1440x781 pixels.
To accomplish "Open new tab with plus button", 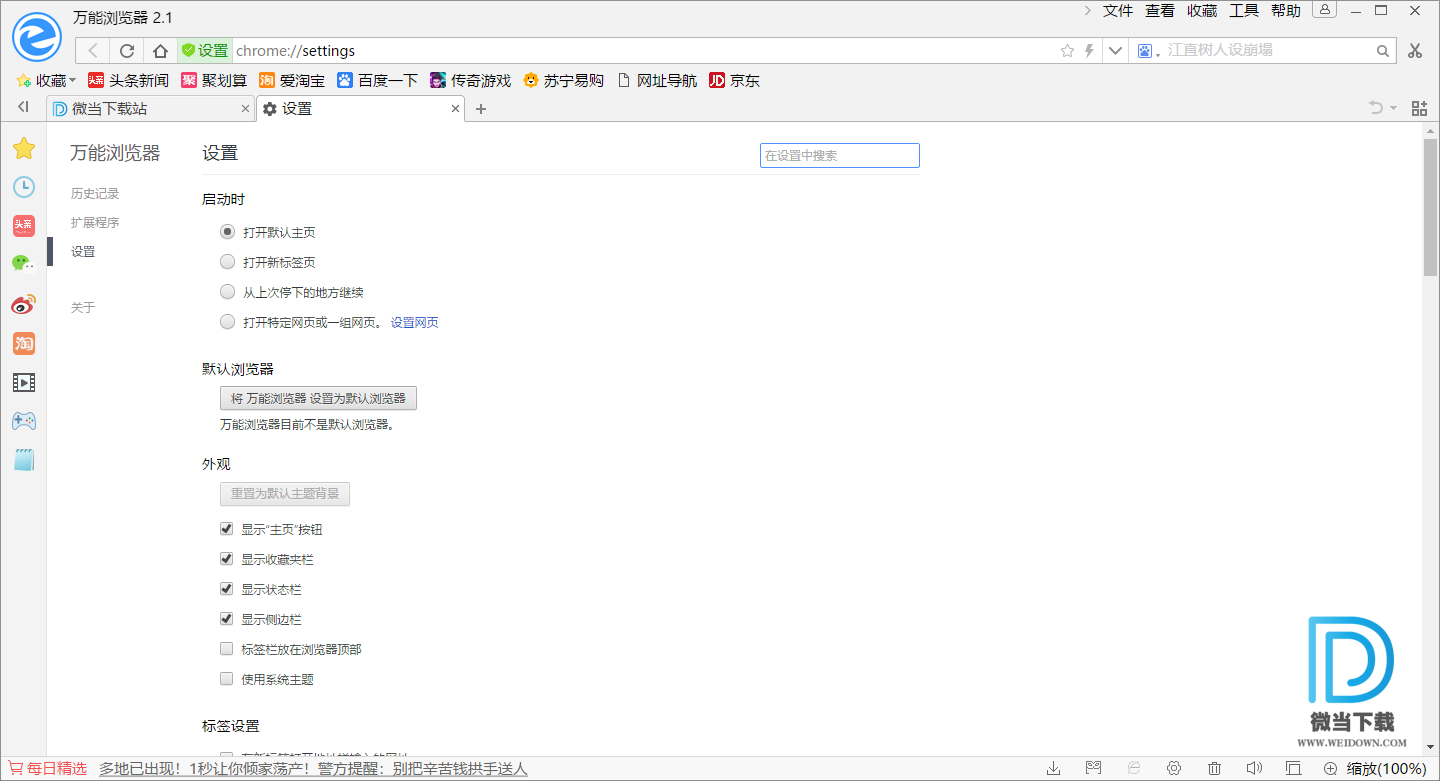I will pyautogui.click(x=481, y=109).
